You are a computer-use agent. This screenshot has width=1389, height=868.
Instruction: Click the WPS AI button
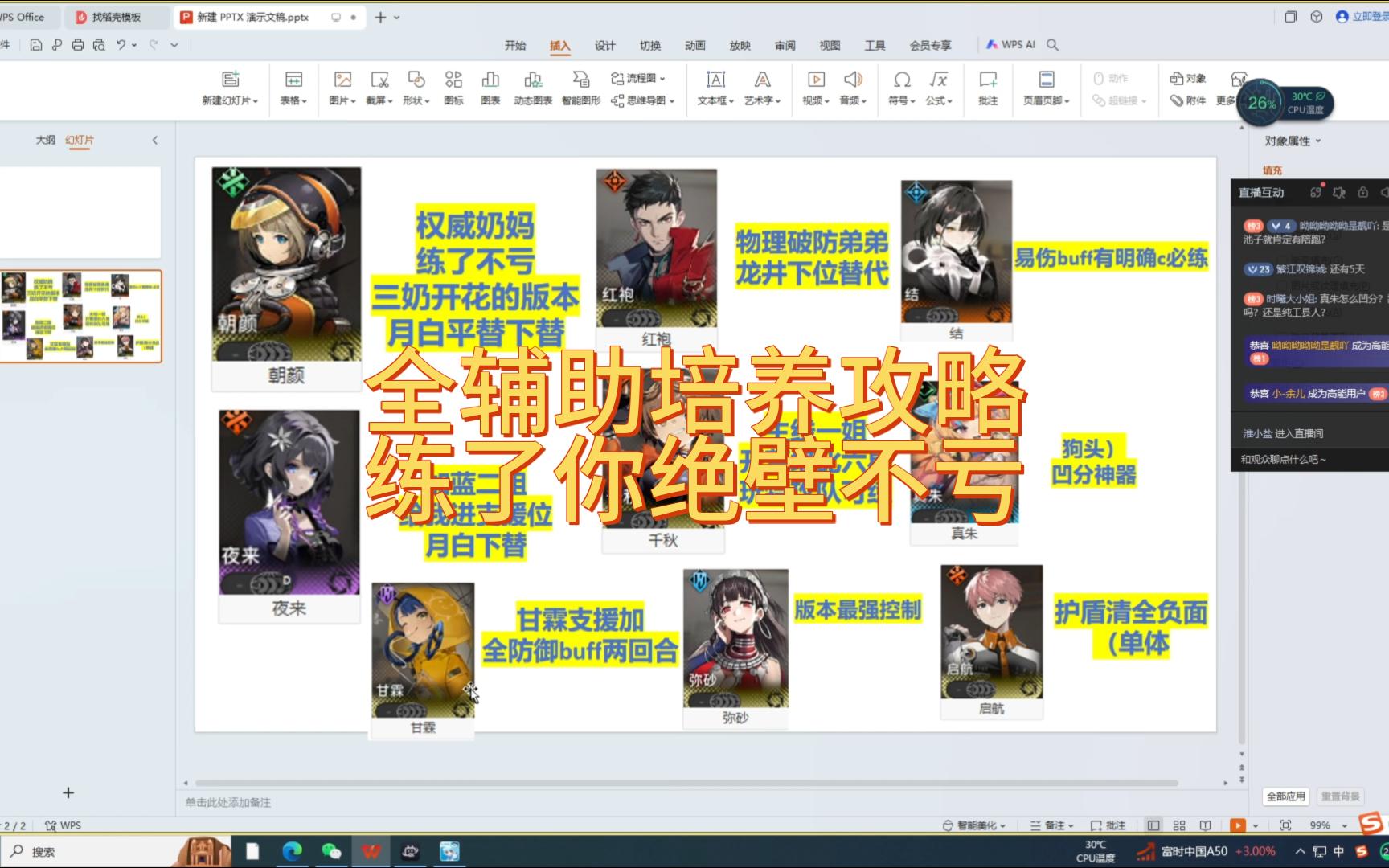coord(1011,45)
